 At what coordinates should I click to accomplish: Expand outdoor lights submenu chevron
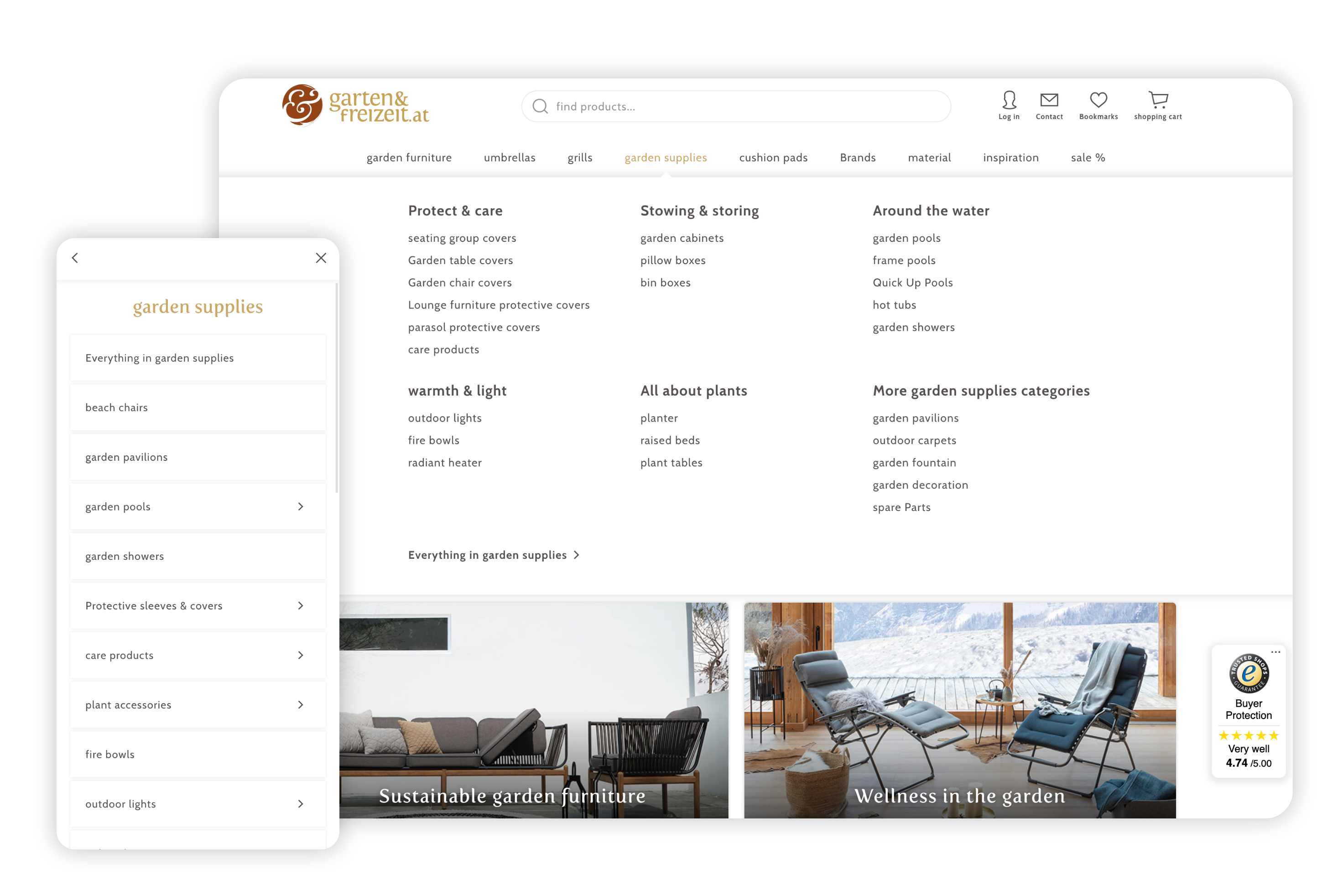[301, 804]
